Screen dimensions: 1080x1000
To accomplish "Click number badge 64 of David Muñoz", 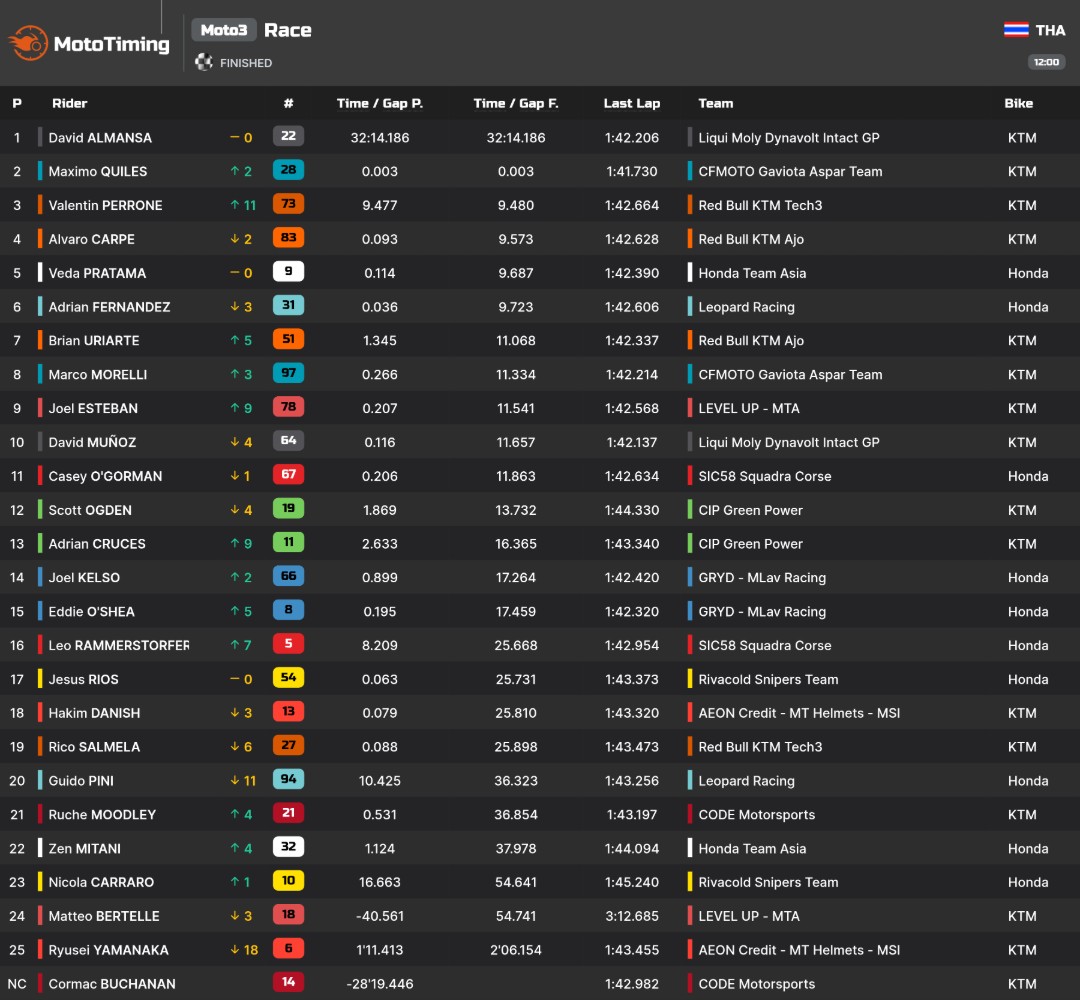I will tap(289, 440).
